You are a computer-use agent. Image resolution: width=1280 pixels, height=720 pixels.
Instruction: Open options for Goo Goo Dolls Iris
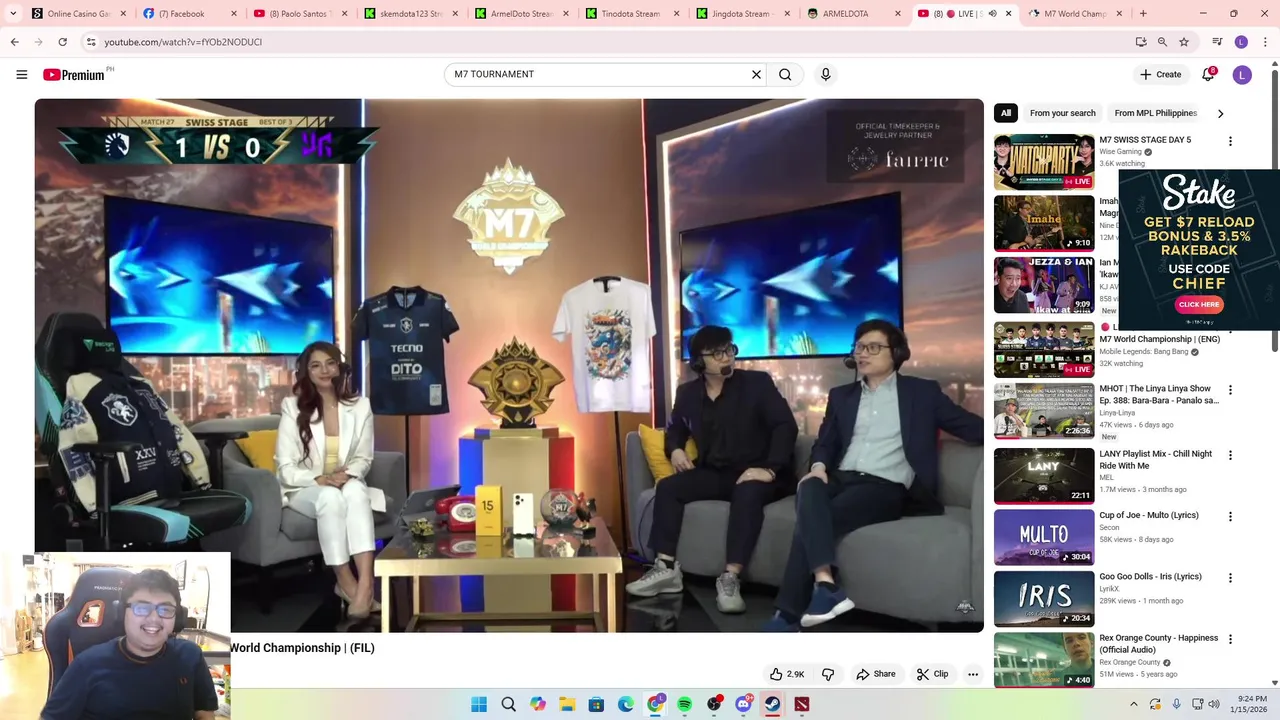(1230, 578)
